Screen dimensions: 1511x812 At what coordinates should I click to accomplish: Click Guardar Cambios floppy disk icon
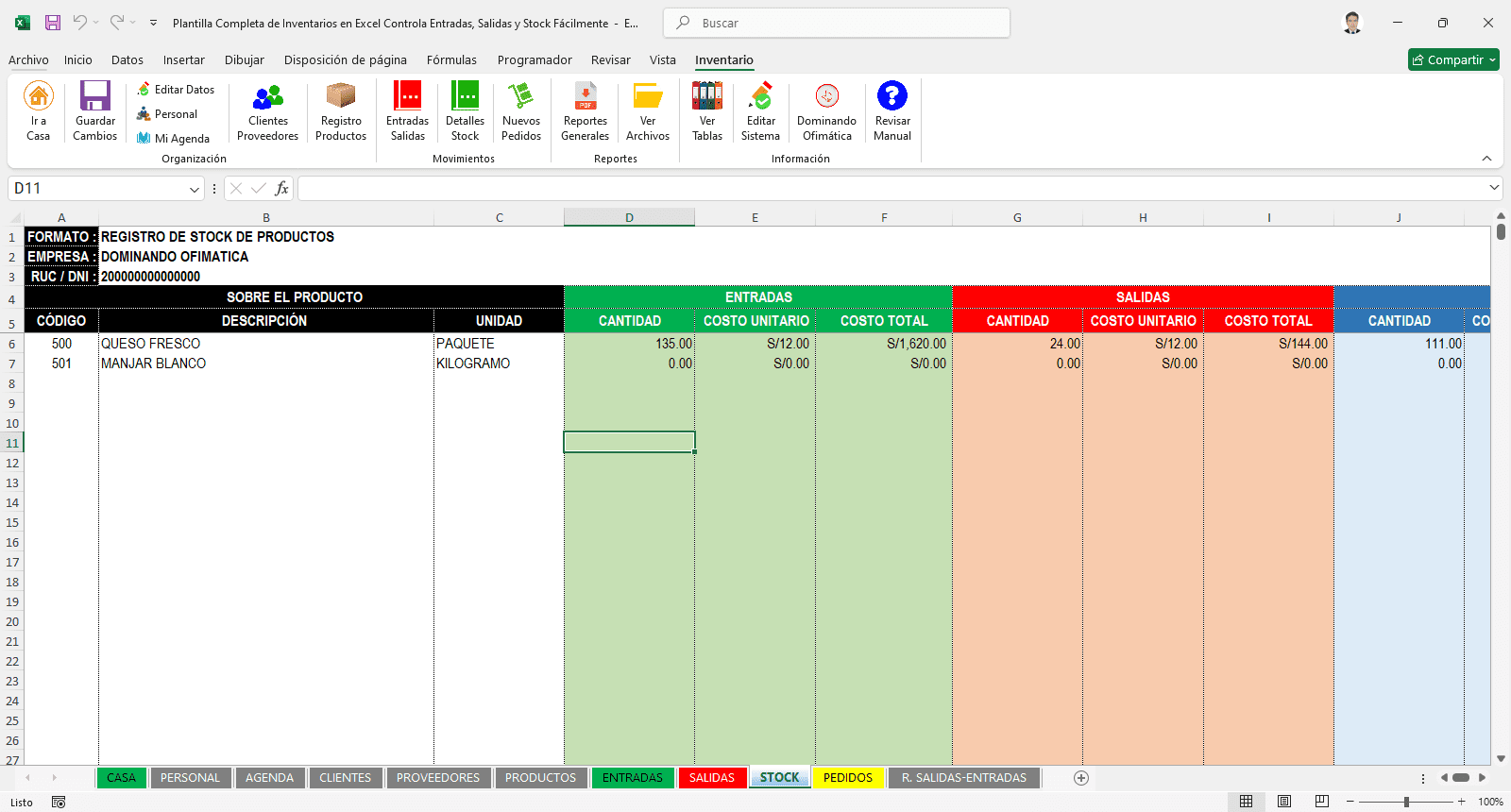(95, 96)
